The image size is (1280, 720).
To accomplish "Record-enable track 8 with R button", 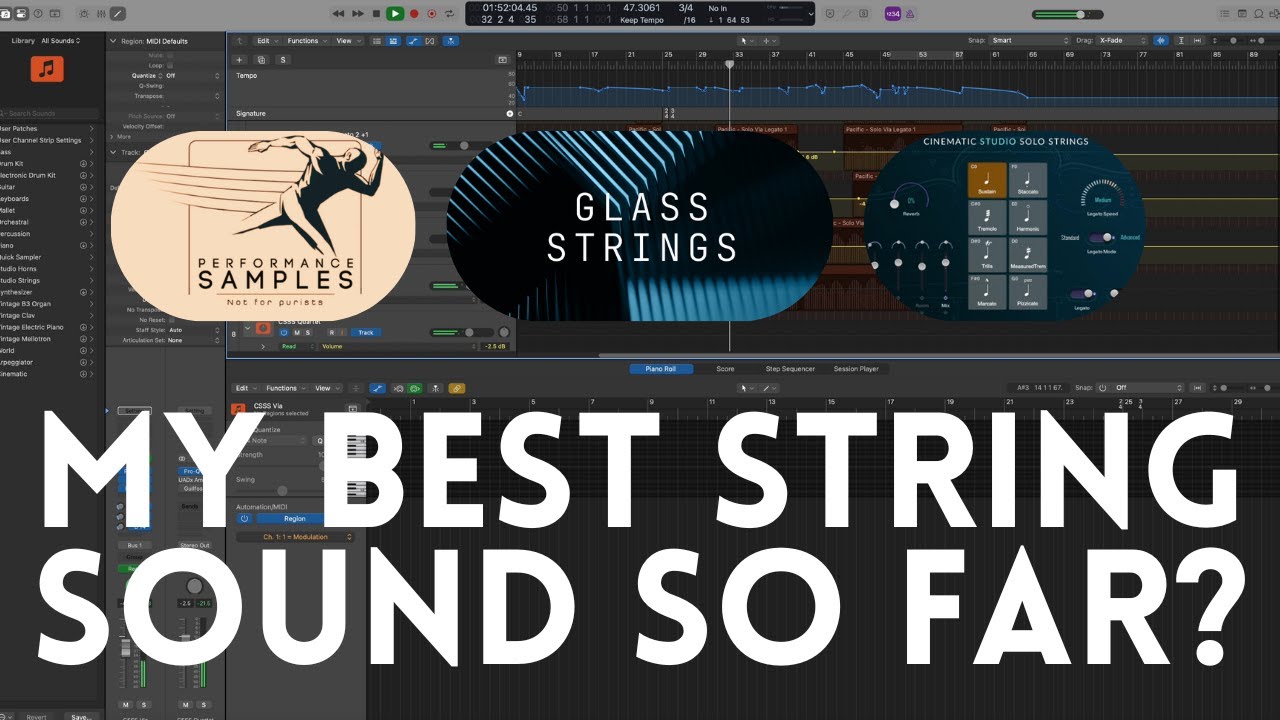I will click(x=331, y=332).
